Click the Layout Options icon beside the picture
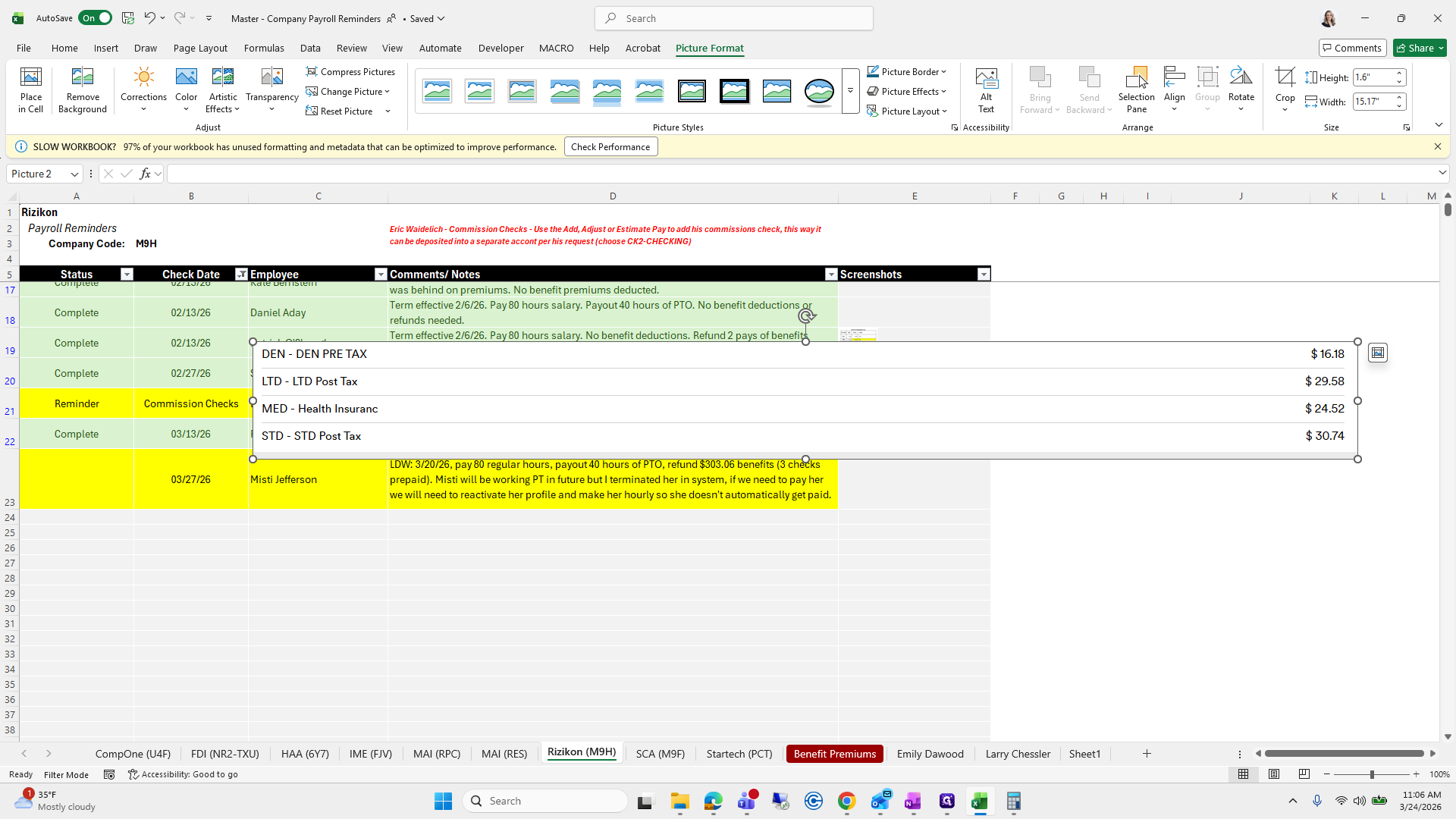The height and width of the screenshot is (819, 1456). (x=1378, y=353)
